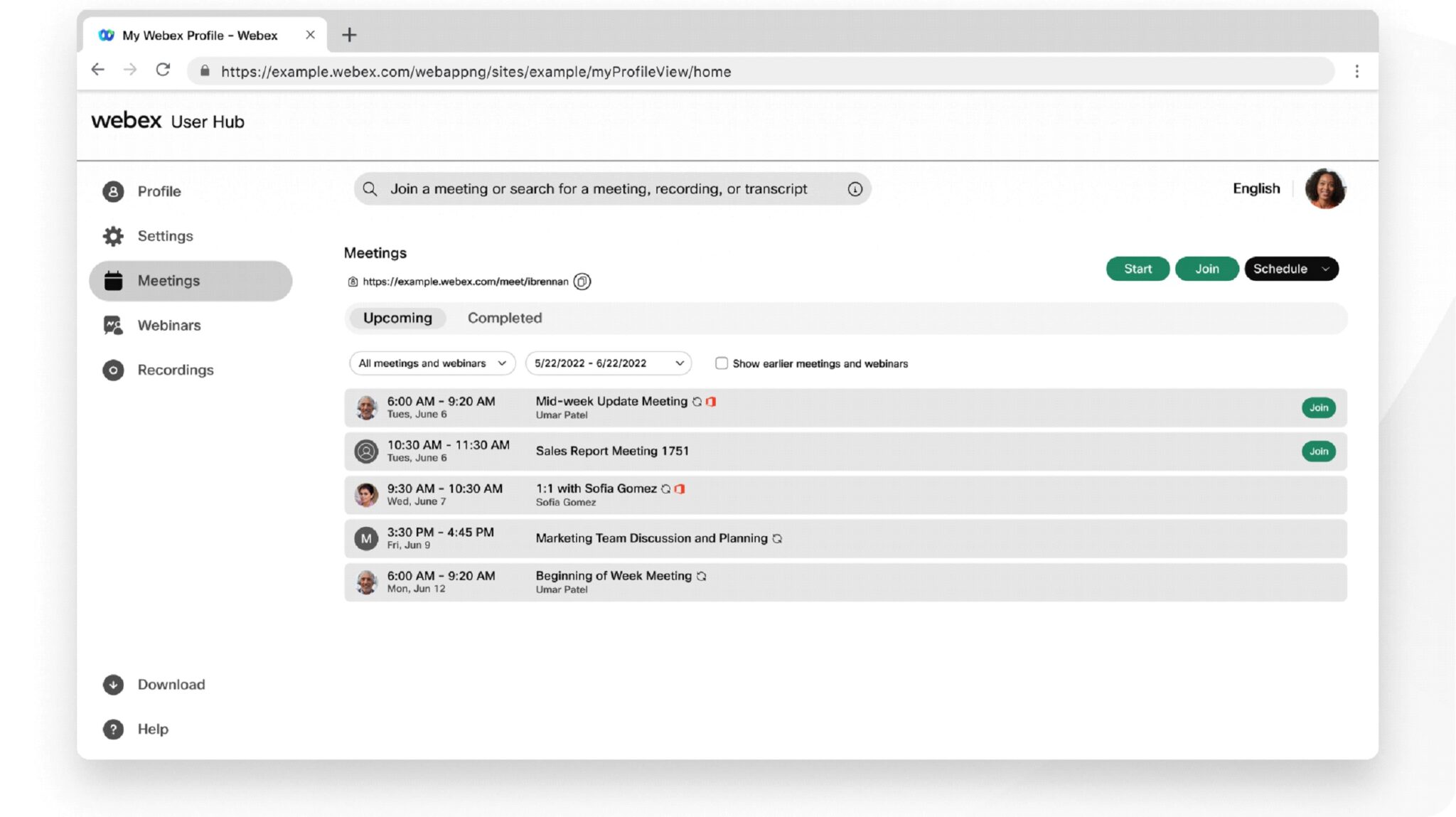Screen dimensions: 1456x817
Task: Click the Profile icon in the sidebar
Action: click(x=113, y=191)
